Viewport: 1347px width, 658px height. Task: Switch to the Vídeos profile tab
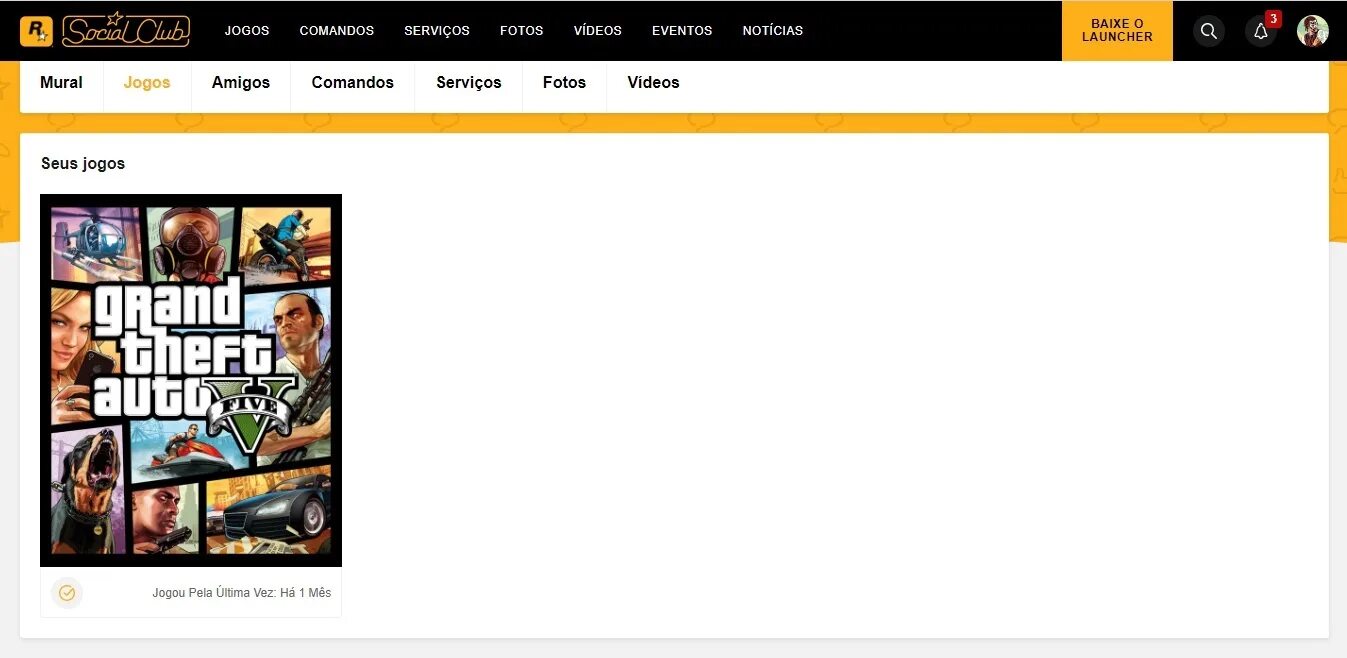(x=654, y=83)
